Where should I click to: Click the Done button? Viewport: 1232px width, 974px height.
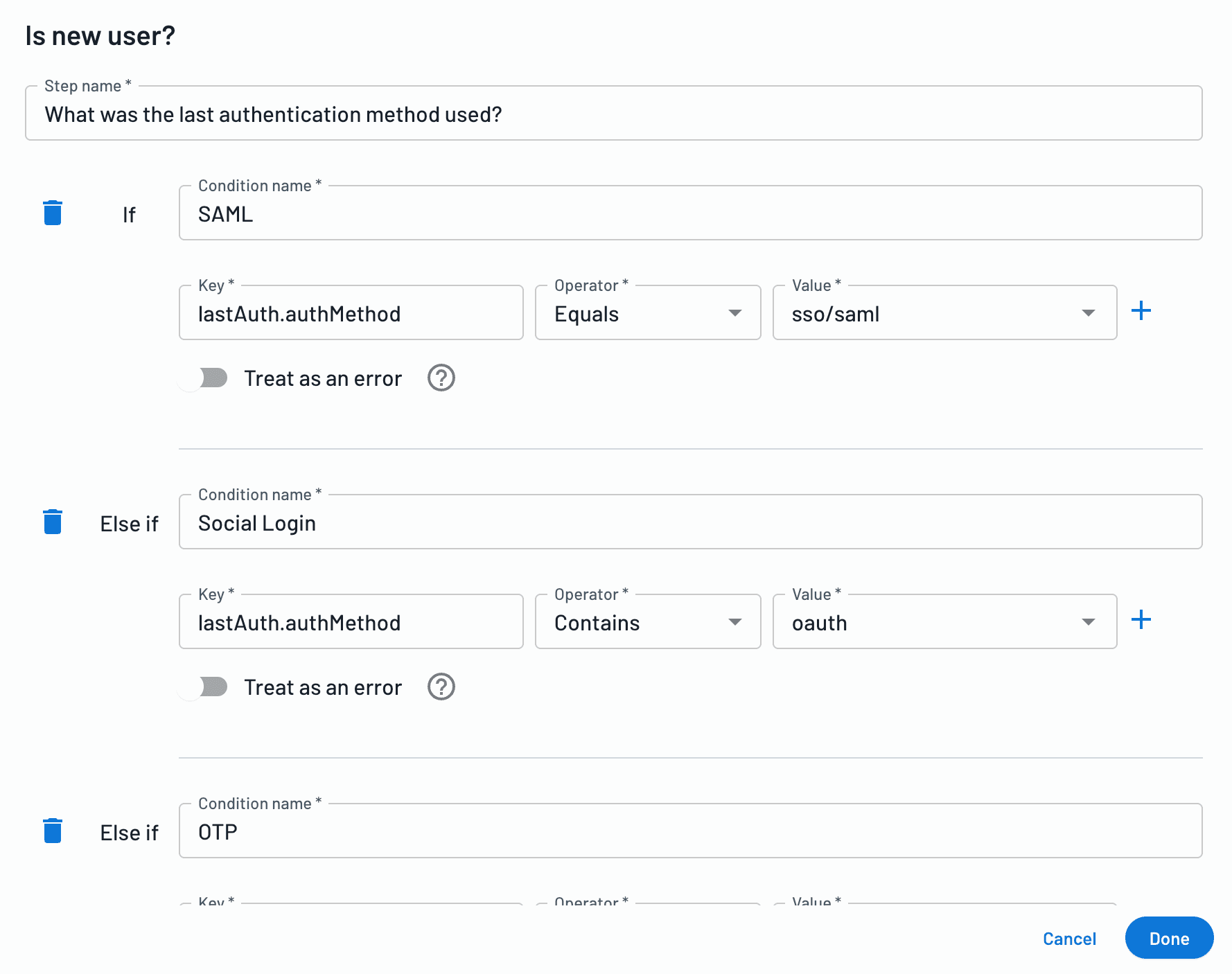[1169, 938]
